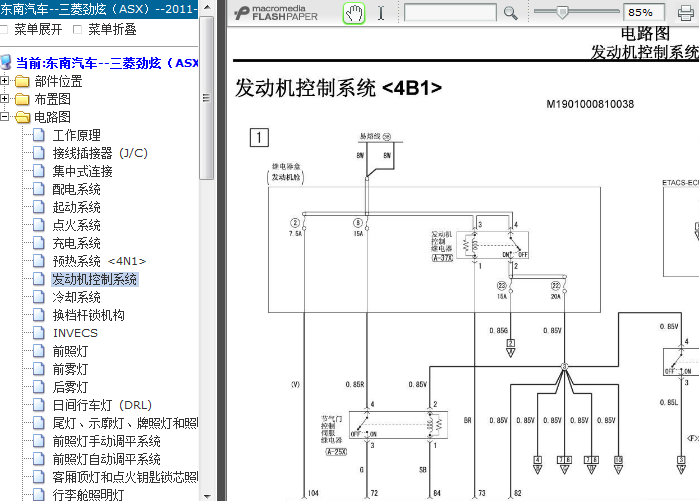Check the 菜单展开 checkbox
Screen dimensions: 699x501
point(4,30)
